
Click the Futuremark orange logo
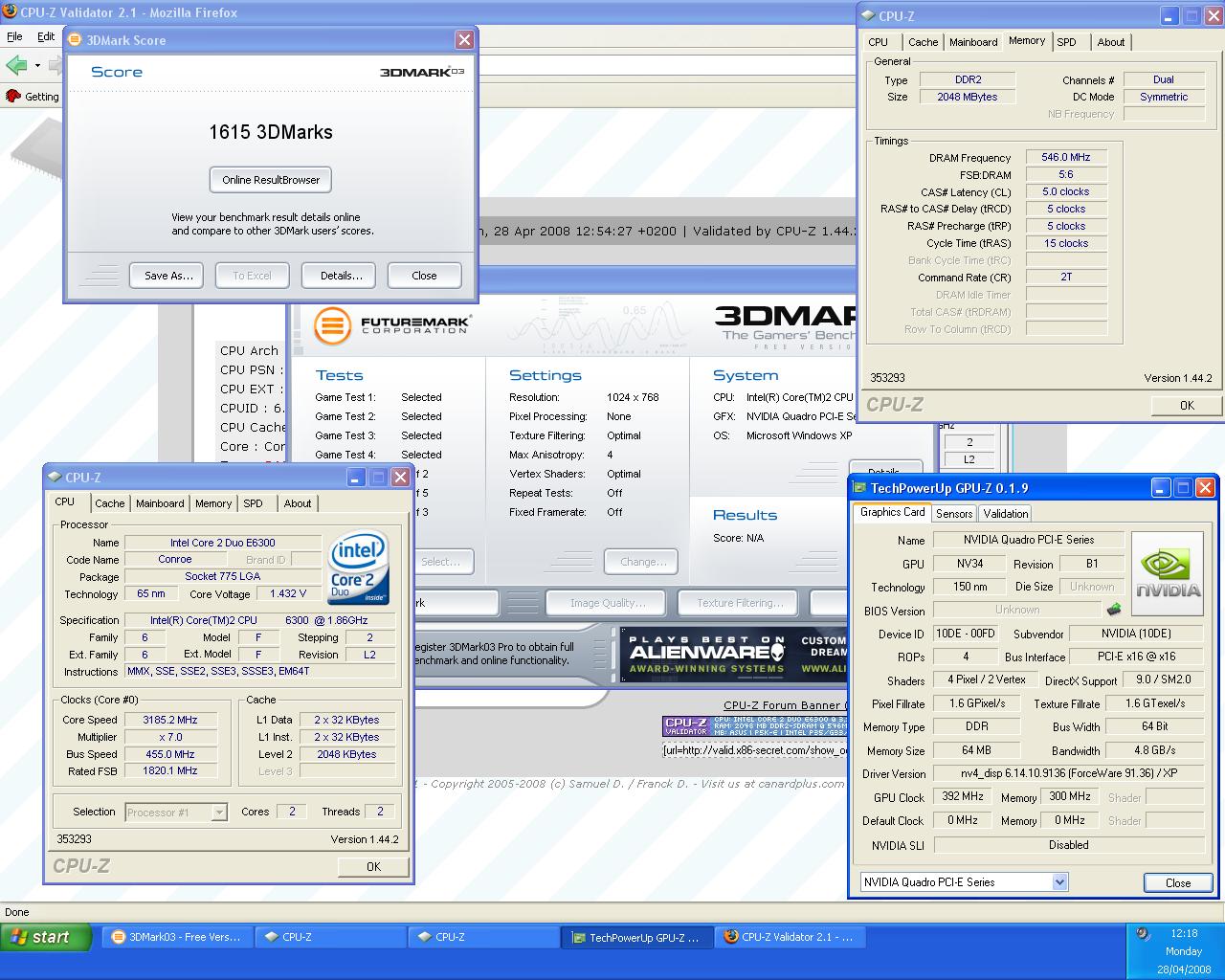point(332,325)
